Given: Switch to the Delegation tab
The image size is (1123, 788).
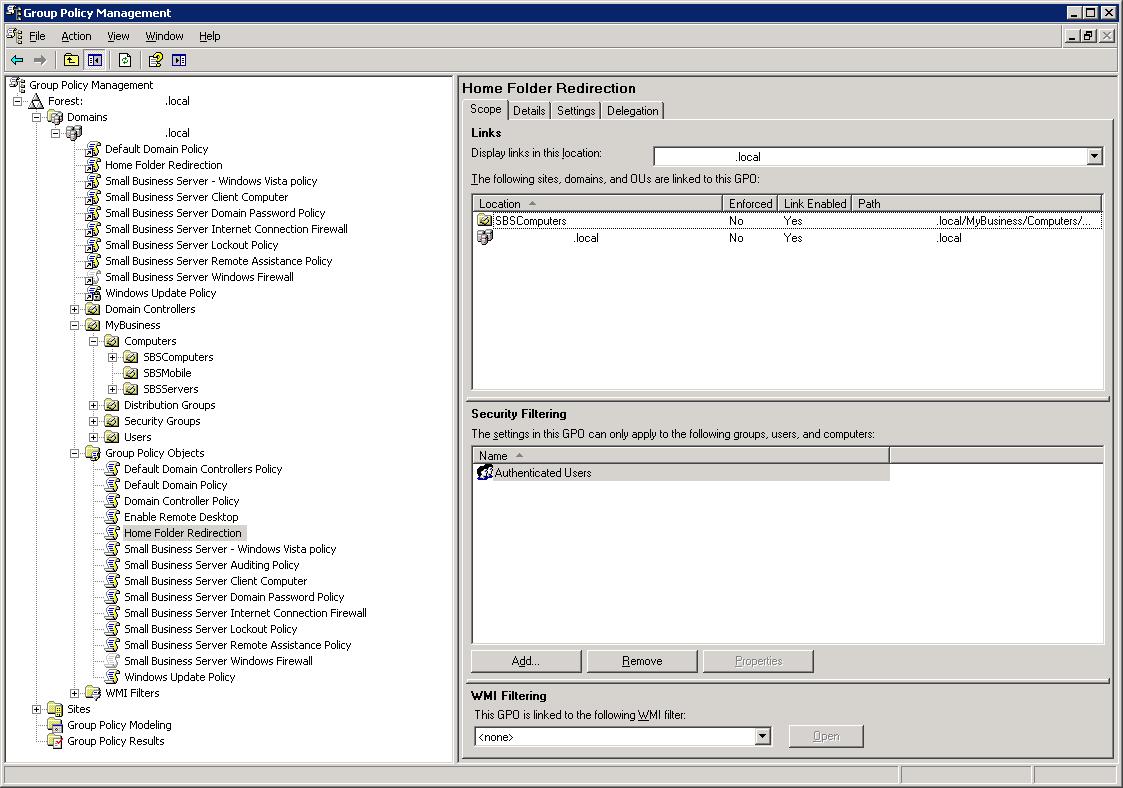Looking at the screenshot, I should tap(632, 110).
